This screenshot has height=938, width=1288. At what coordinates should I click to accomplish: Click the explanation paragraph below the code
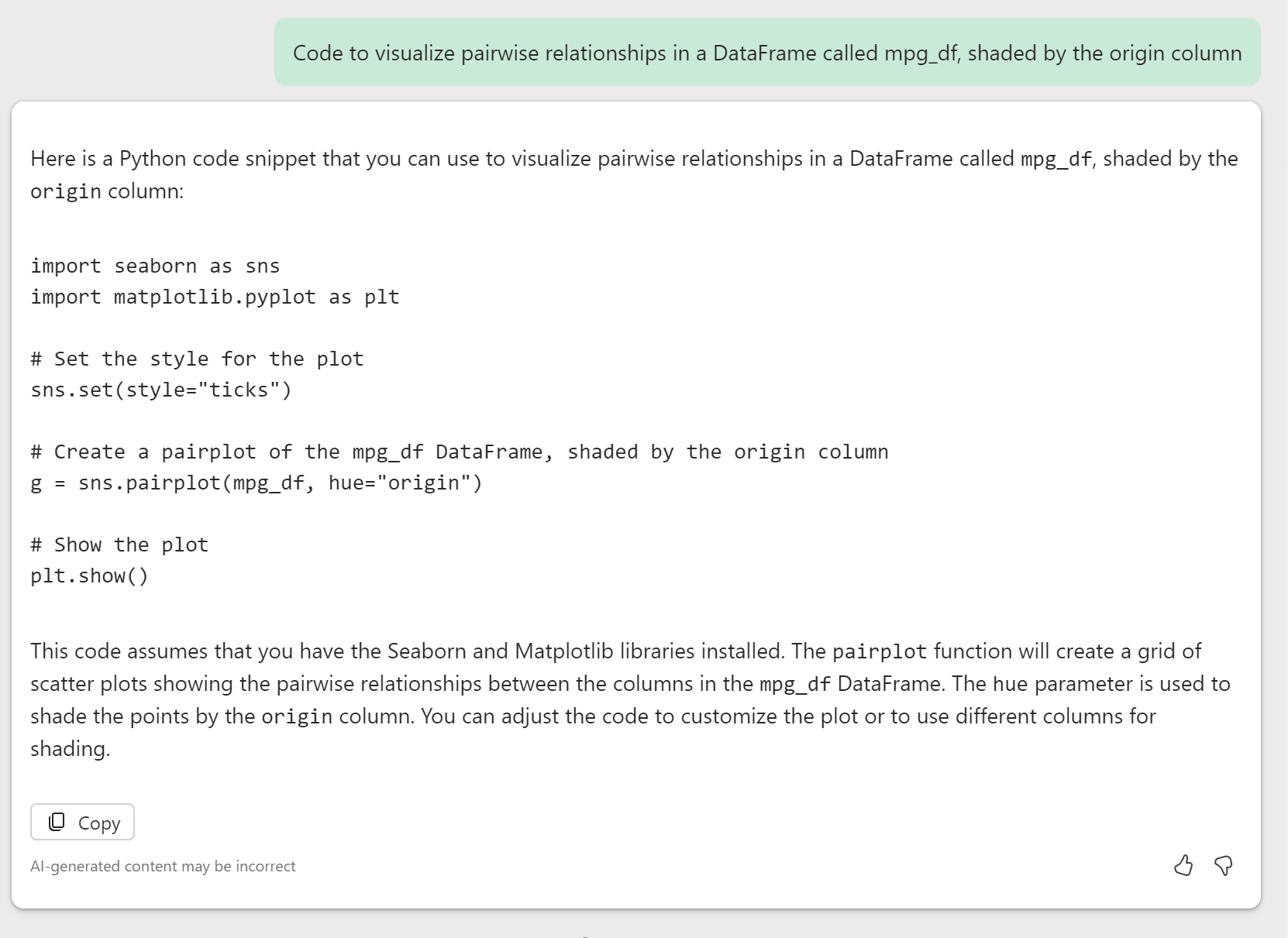pos(620,699)
